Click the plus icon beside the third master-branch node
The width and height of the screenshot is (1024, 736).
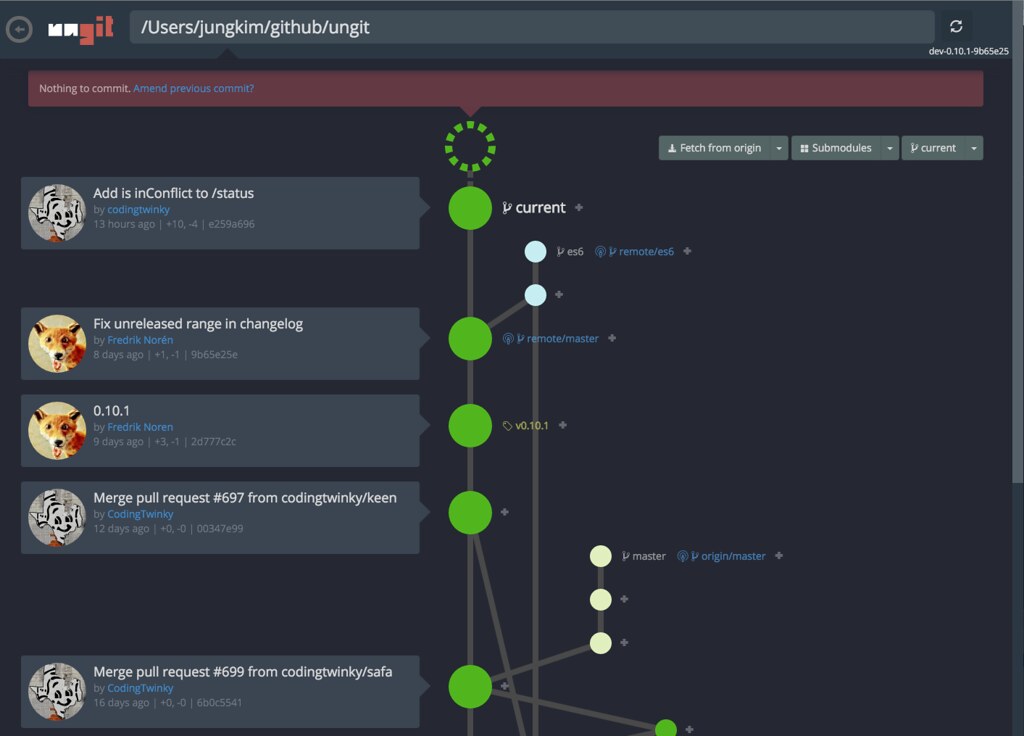pyautogui.click(x=624, y=643)
